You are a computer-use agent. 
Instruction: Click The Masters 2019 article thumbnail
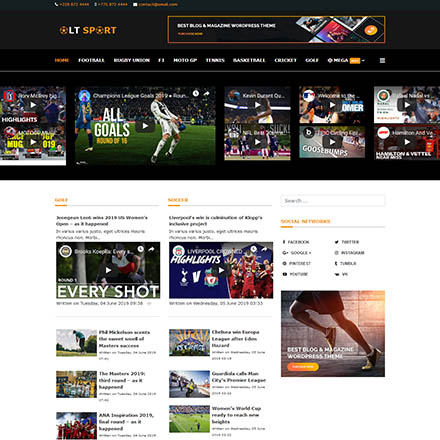pyautogui.click(x=76, y=384)
